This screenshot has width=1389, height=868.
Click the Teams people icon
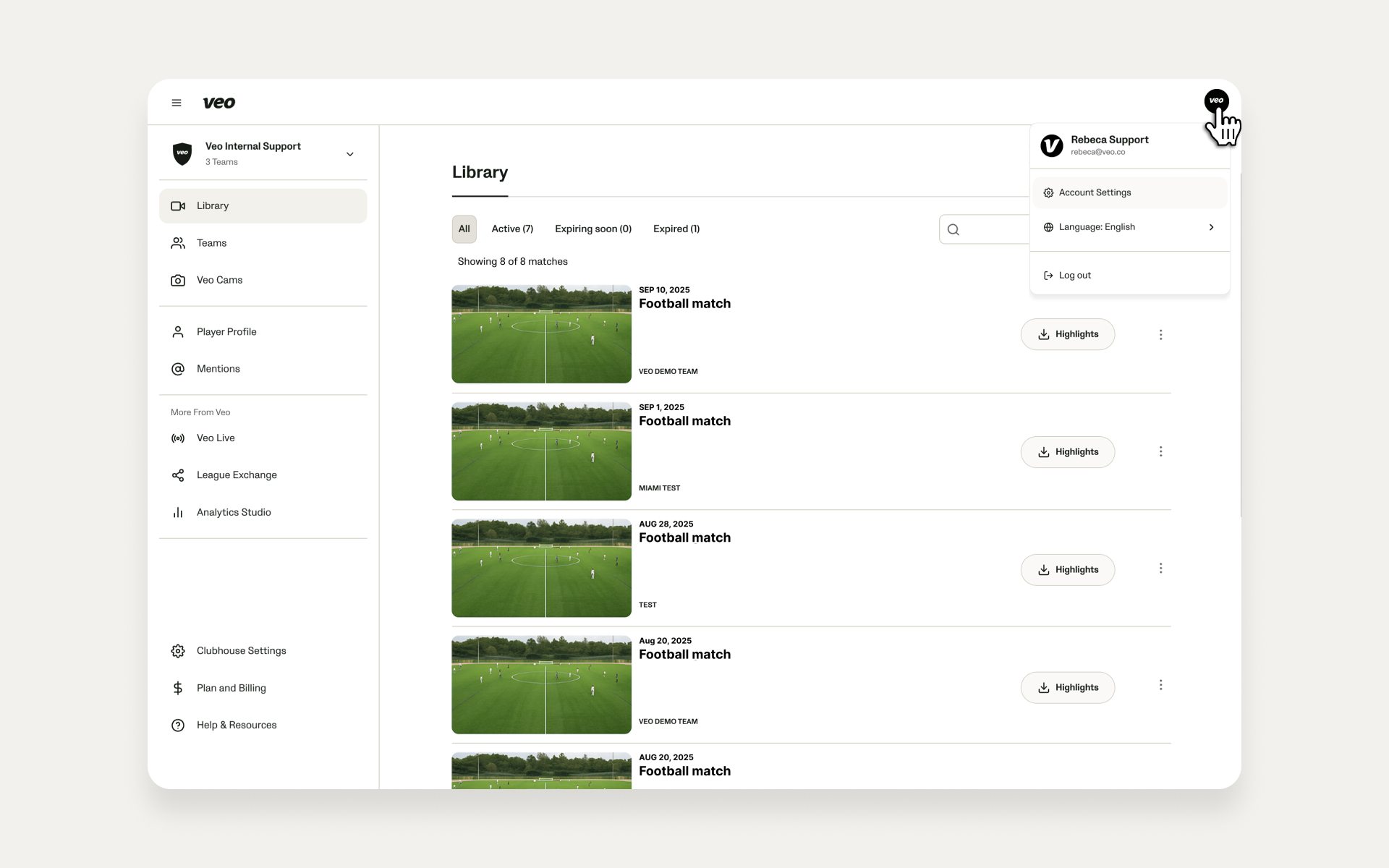178,243
